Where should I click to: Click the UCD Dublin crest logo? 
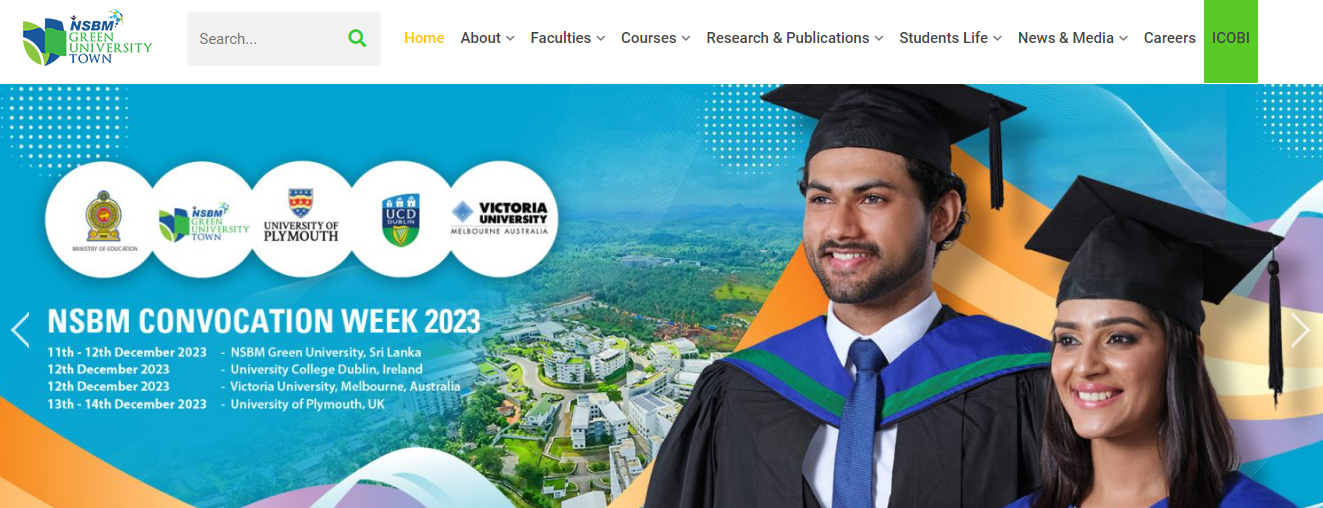(400, 218)
